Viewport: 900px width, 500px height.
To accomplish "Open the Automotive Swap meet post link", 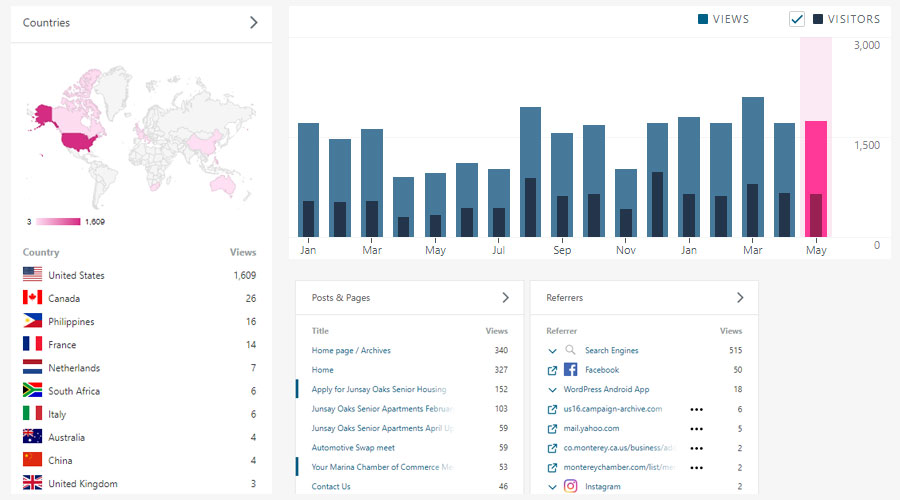I will (353, 448).
